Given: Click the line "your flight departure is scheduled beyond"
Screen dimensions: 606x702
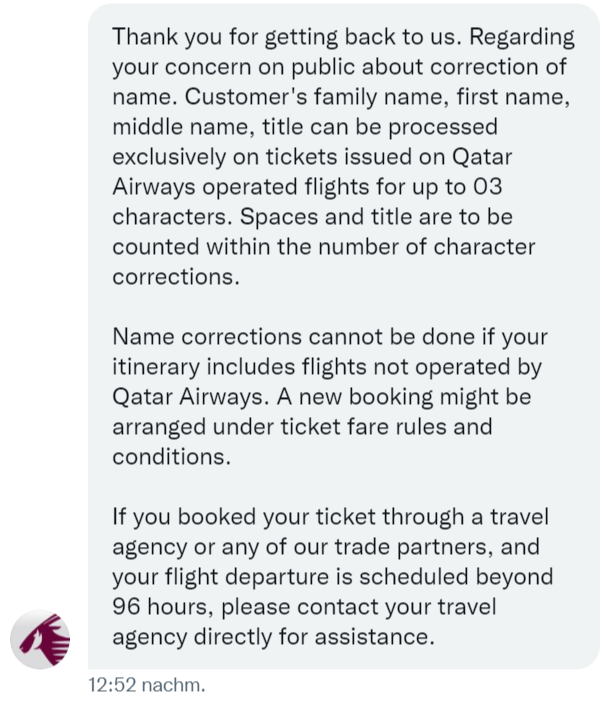Looking at the screenshot, I should click(333, 577).
